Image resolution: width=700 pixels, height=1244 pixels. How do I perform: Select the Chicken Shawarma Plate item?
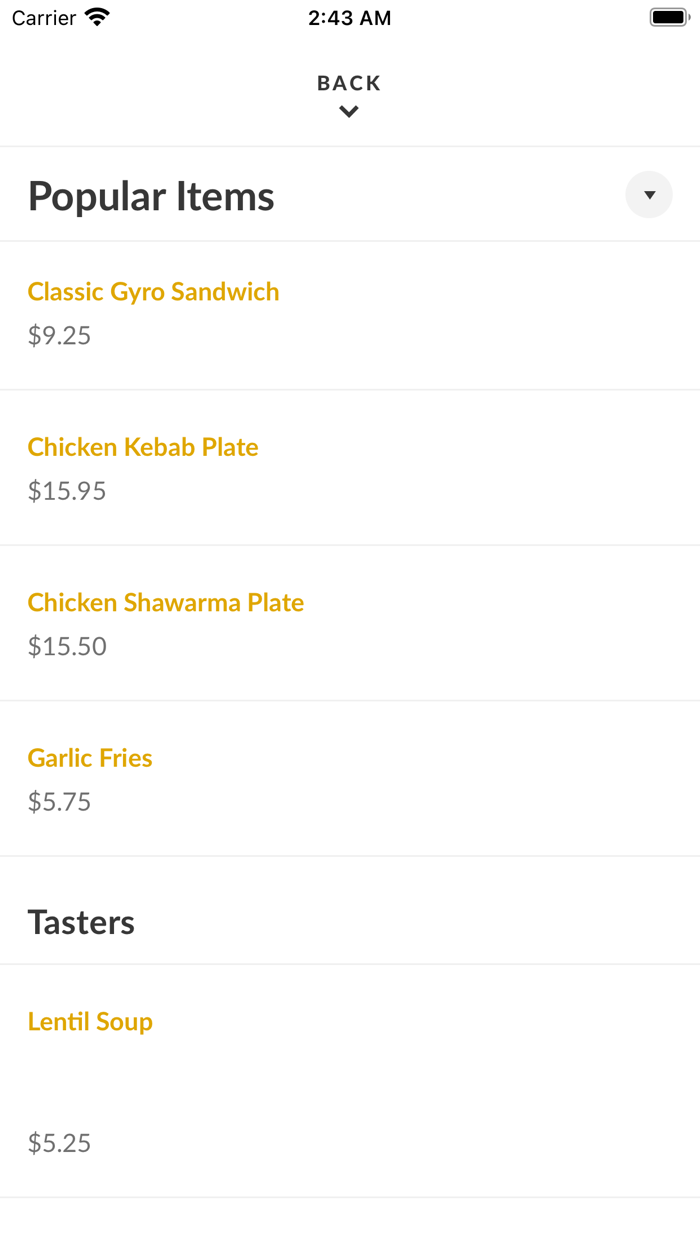click(x=166, y=602)
